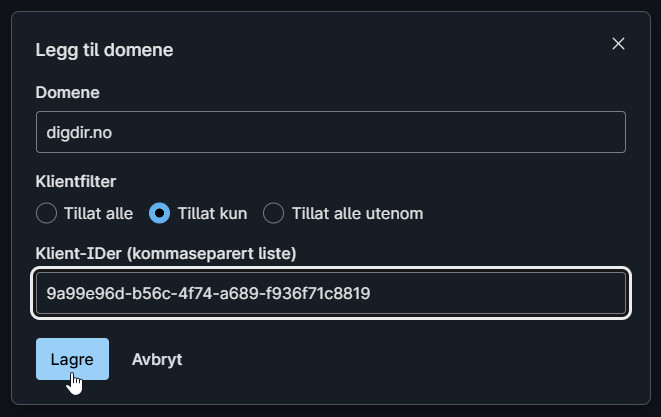This screenshot has width=661, height=417.
Task: Cancel with the Avbryt button
Action: click(x=157, y=359)
